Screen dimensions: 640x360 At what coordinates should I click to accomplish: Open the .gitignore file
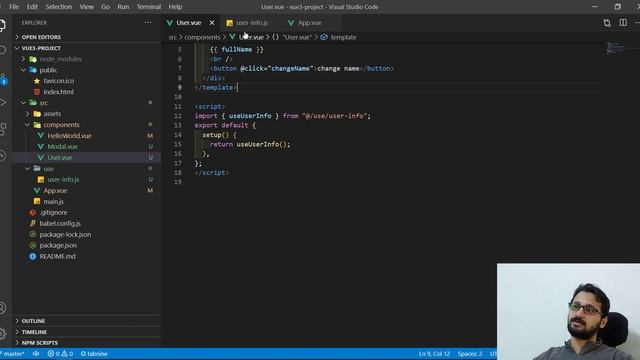click(53, 213)
